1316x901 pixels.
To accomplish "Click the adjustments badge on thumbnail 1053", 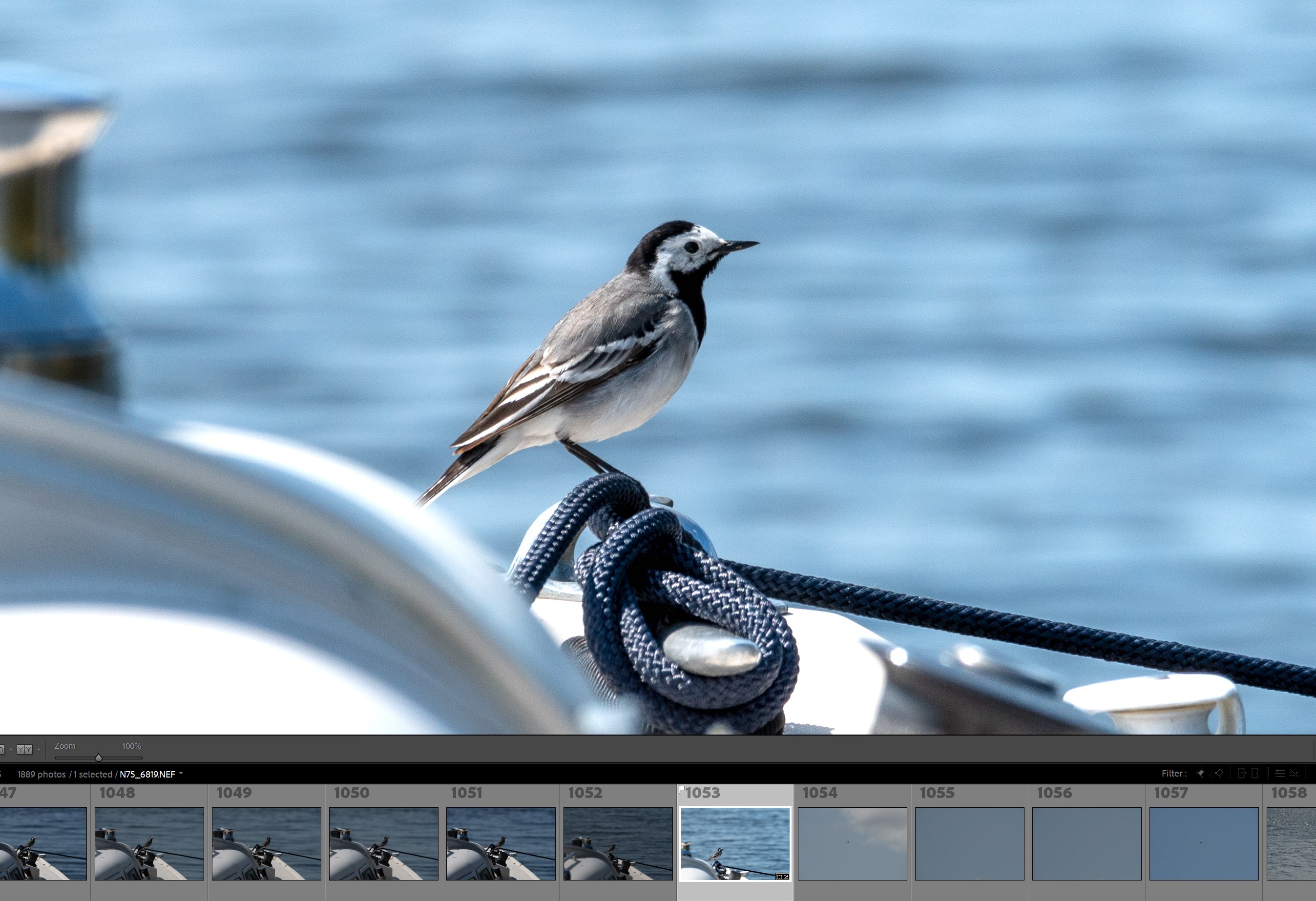I will point(787,877).
